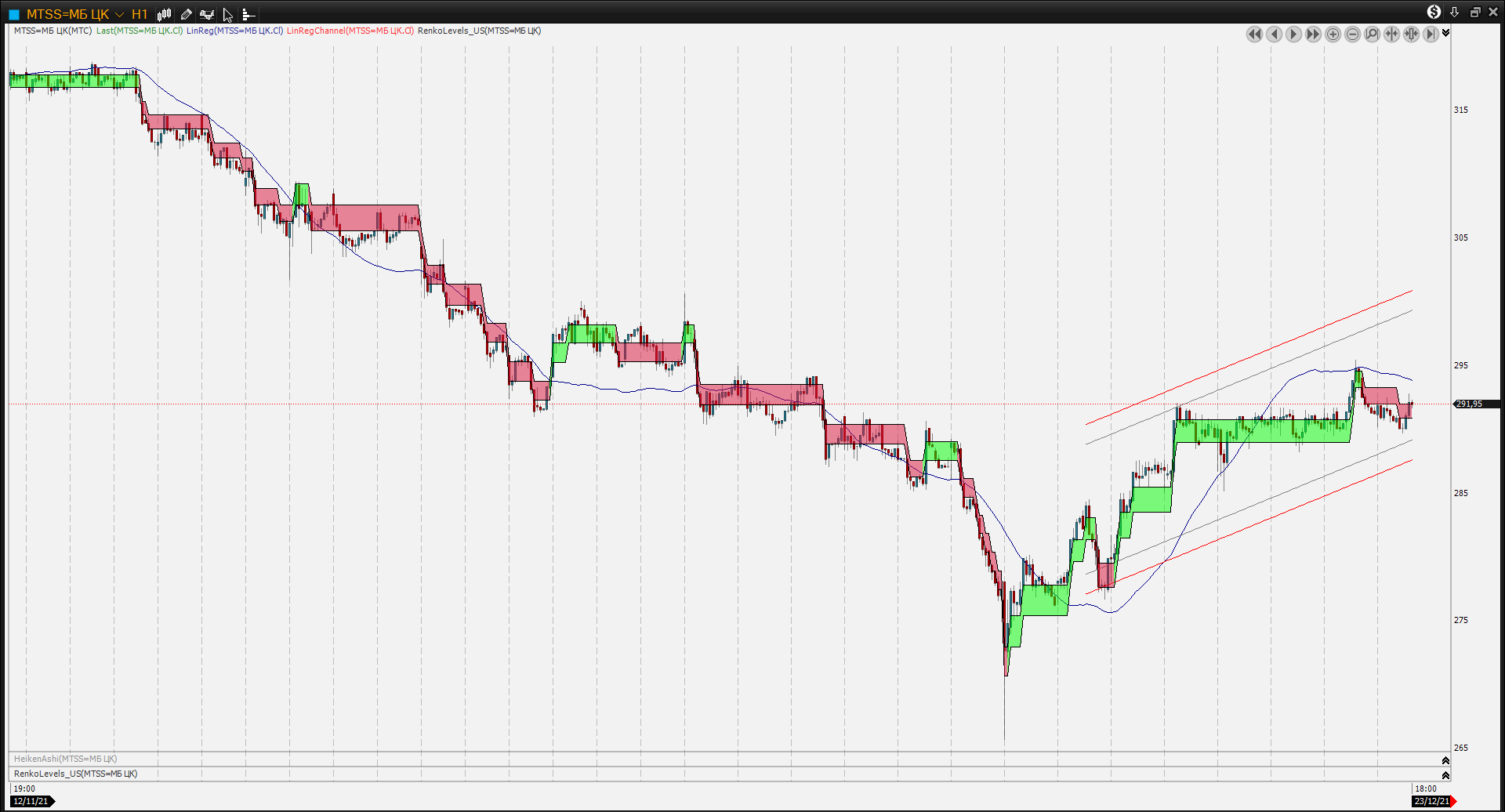Expand the HeikenAshi collapsed panel

tap(1445, 760)
